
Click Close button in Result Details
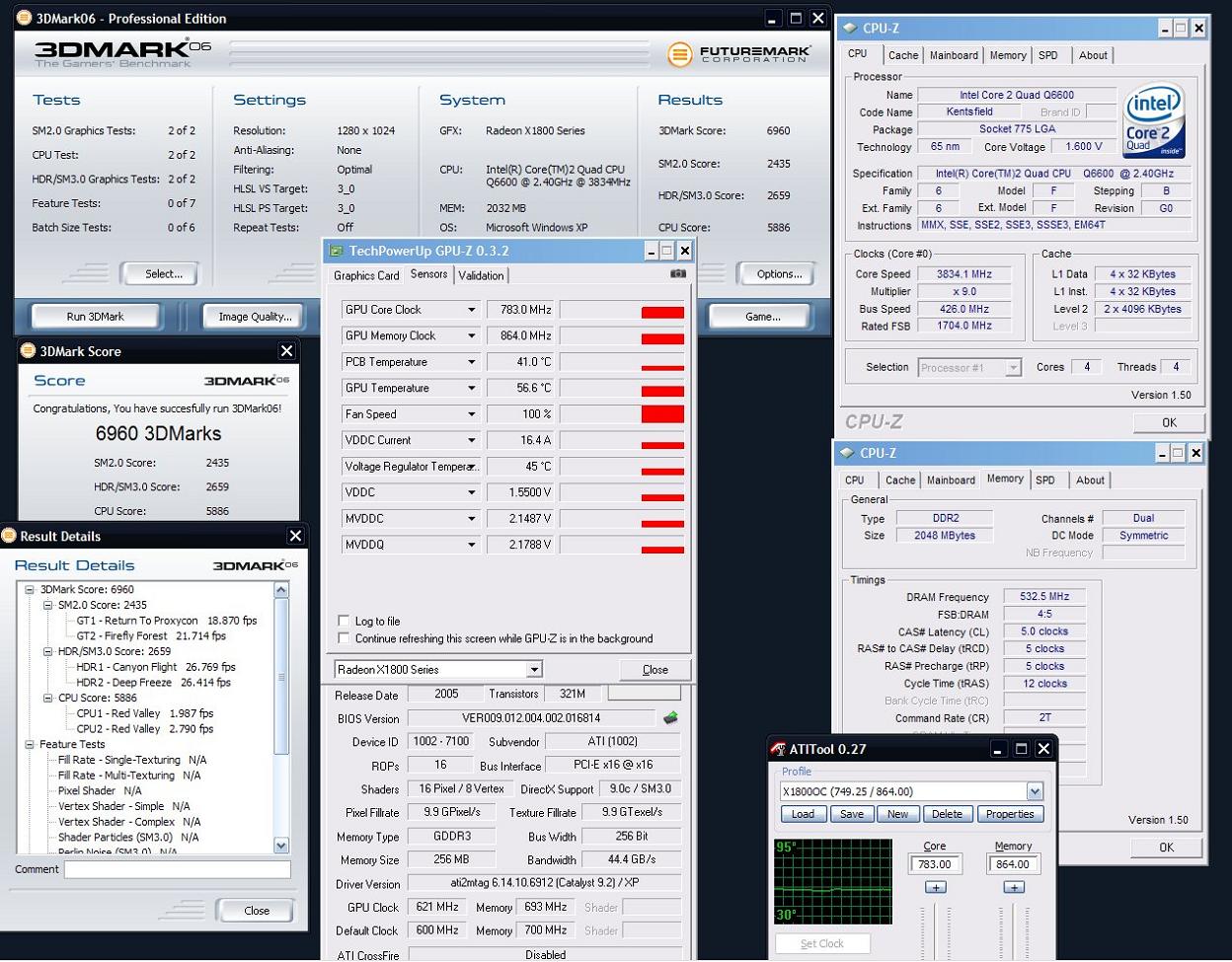(257, 910)
